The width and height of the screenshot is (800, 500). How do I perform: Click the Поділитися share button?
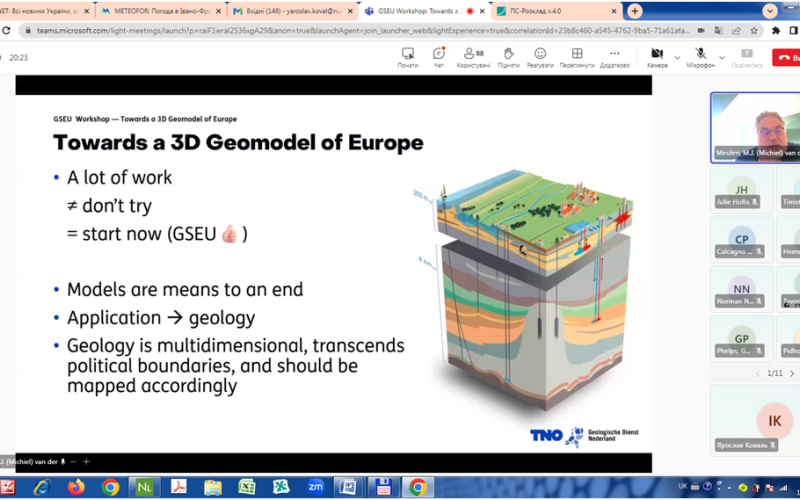[747, 58]
